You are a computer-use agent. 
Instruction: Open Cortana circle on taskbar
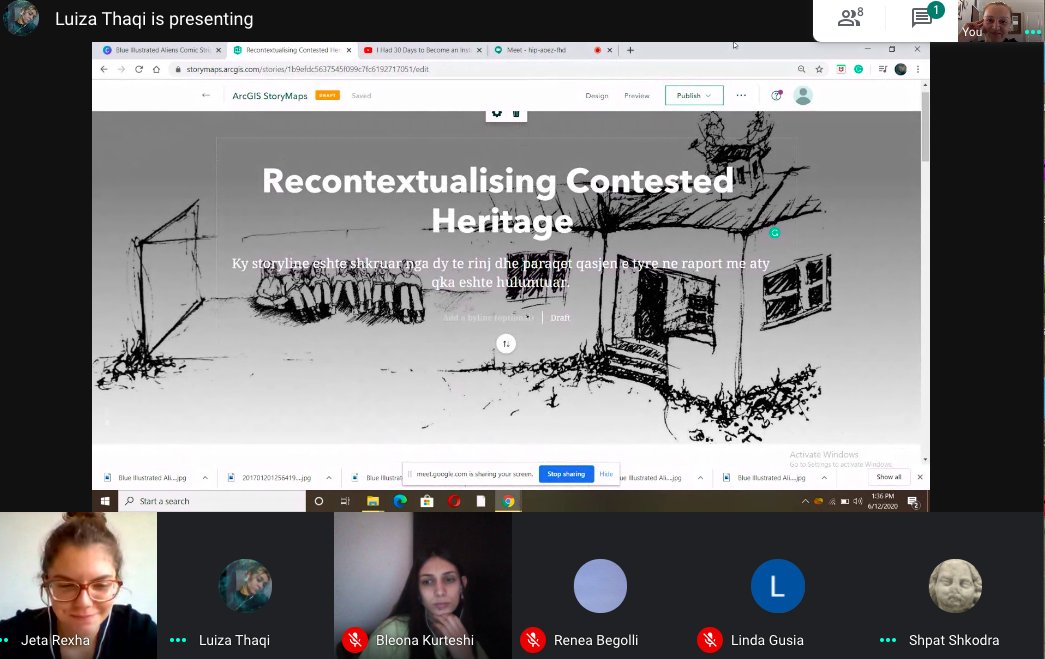[x=319, y=501]
